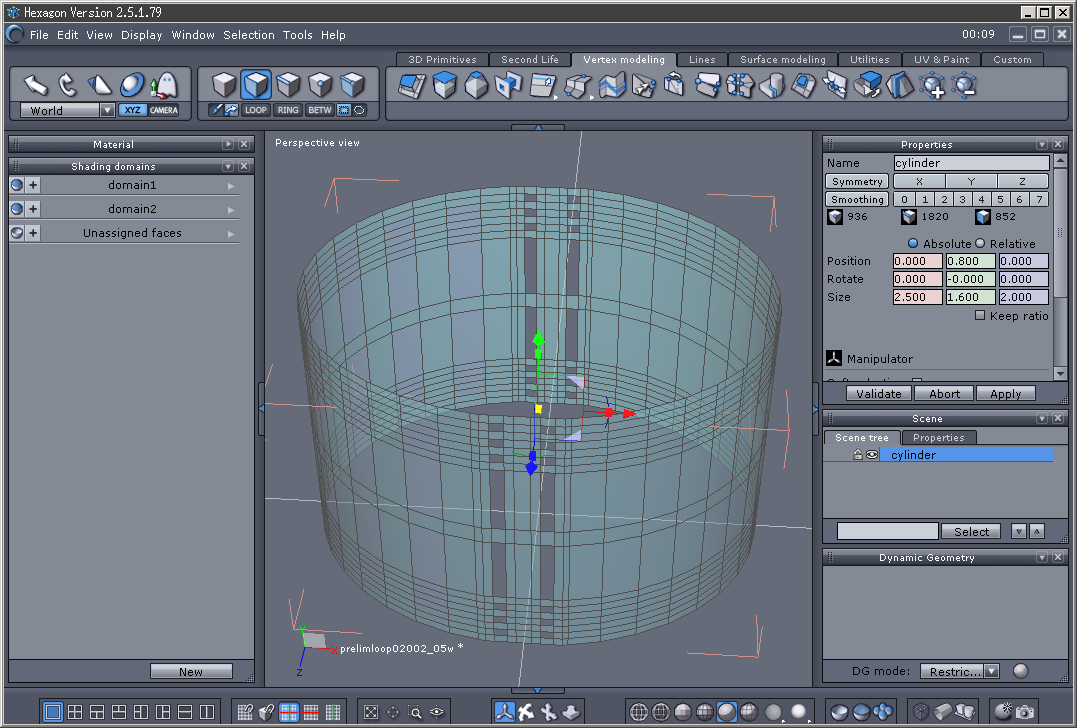Screen dimensions: 1077x728
Task: Select the rotate manipulator tool
Action: 67,84
